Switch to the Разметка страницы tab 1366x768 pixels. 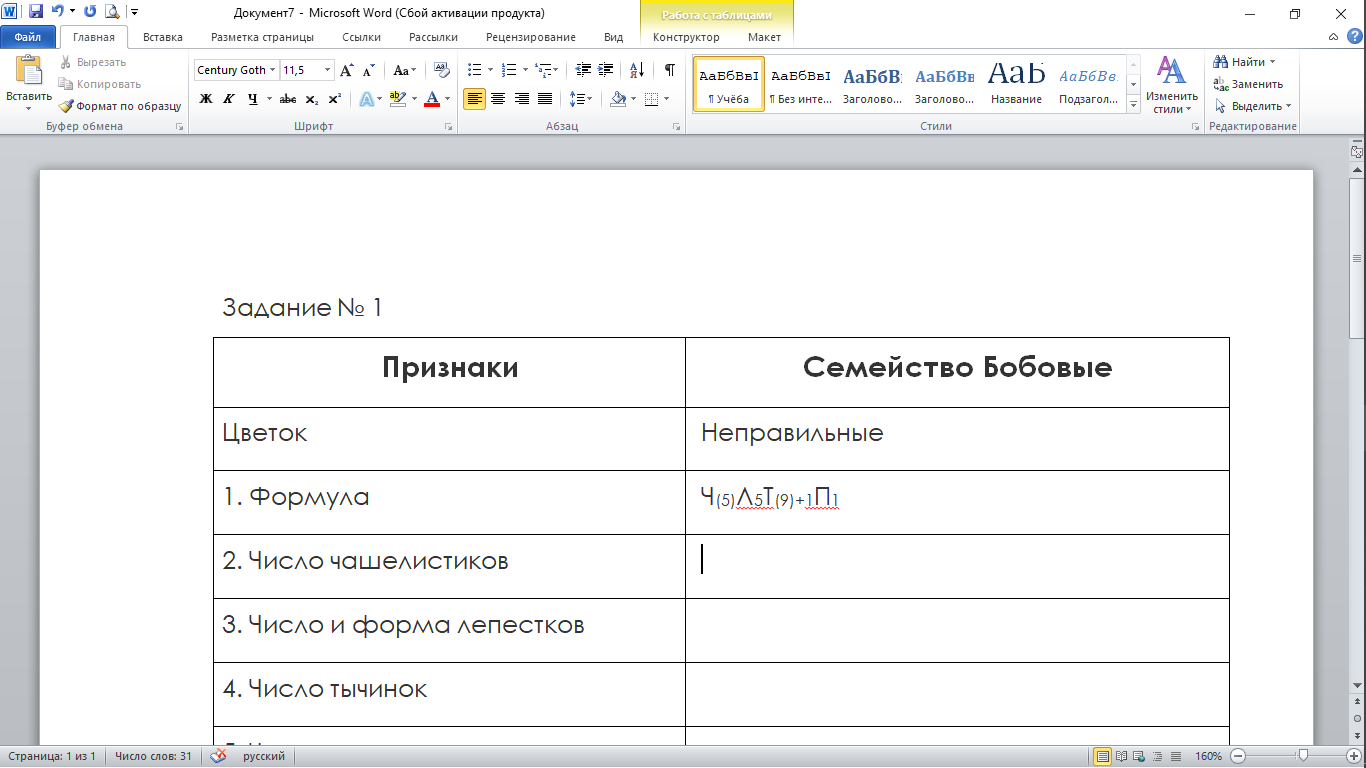262,37
